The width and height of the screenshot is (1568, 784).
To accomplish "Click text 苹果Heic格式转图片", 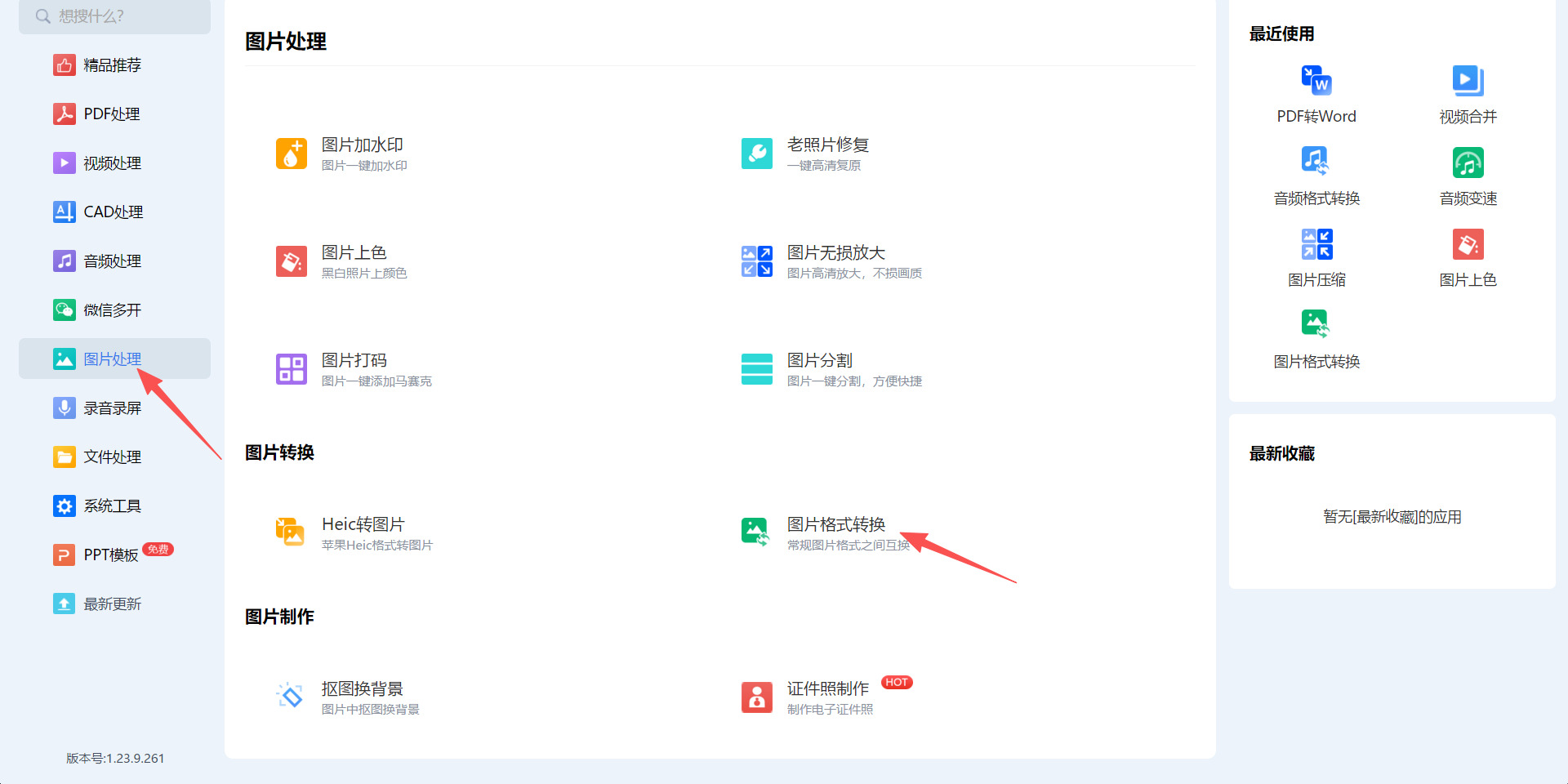I will tap(377, 546).
